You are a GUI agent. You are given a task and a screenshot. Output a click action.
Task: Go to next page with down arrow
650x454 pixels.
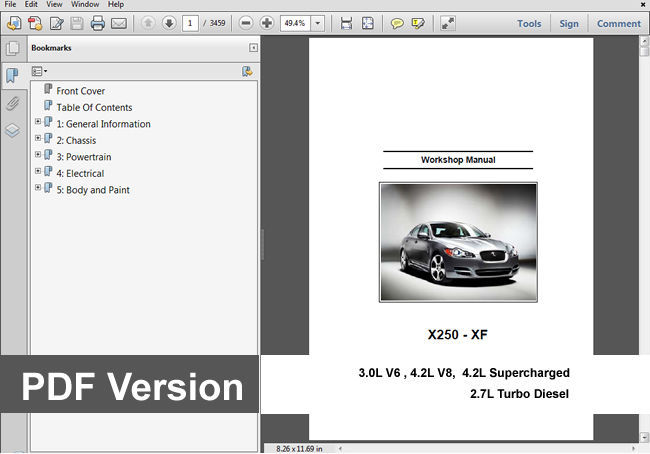click(x=168, y=23)
